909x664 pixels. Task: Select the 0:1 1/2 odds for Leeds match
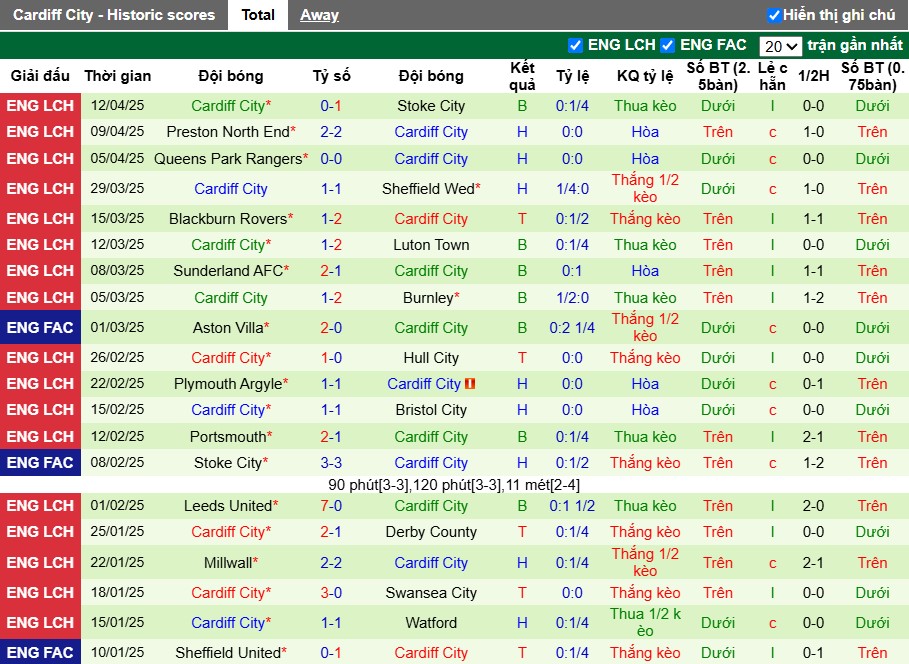[x=572, y=506]
